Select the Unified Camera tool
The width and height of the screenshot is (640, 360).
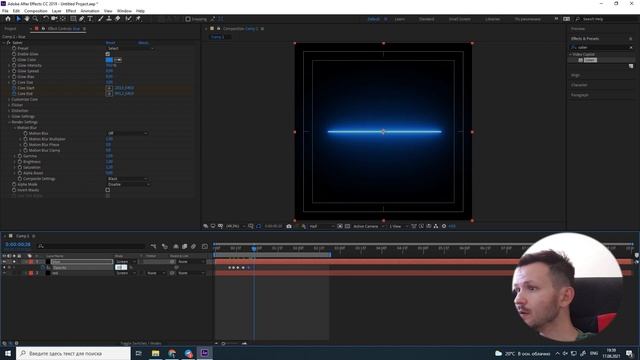[x=54, y=19]
